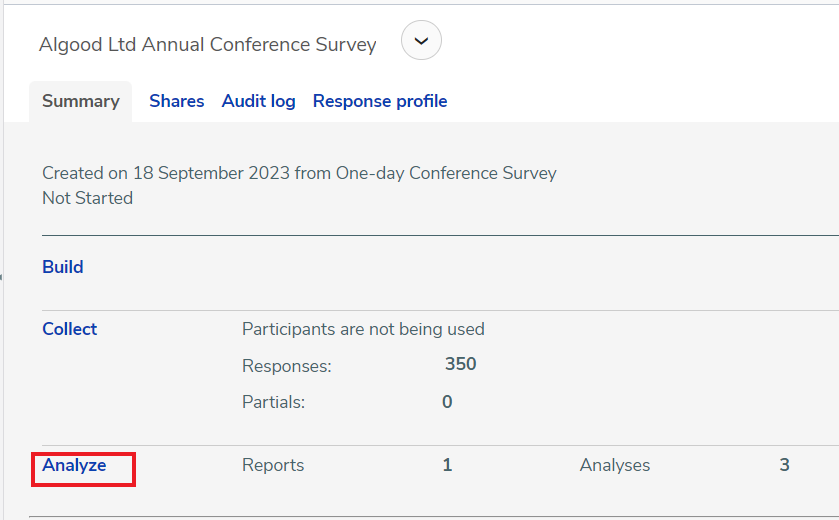The width and height of the screenshot is (839, 520).
Task: Click the 350 responses count
Action: coord(461,364)
